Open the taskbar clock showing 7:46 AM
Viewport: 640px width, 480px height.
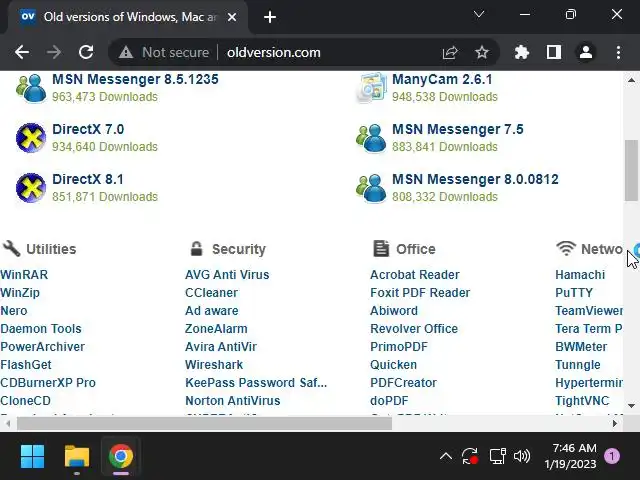pos(570,456)
